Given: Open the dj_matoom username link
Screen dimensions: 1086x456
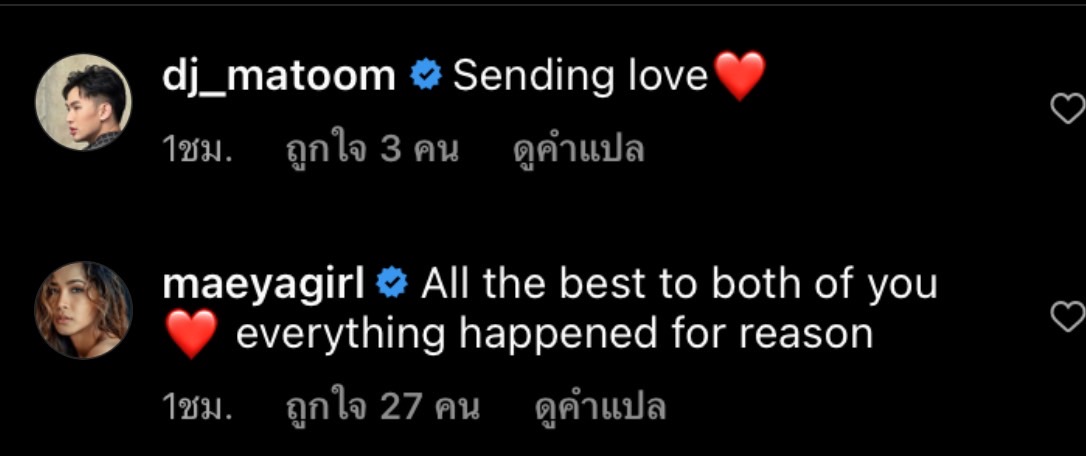Looking at the screenshot, I should point(278,76).
